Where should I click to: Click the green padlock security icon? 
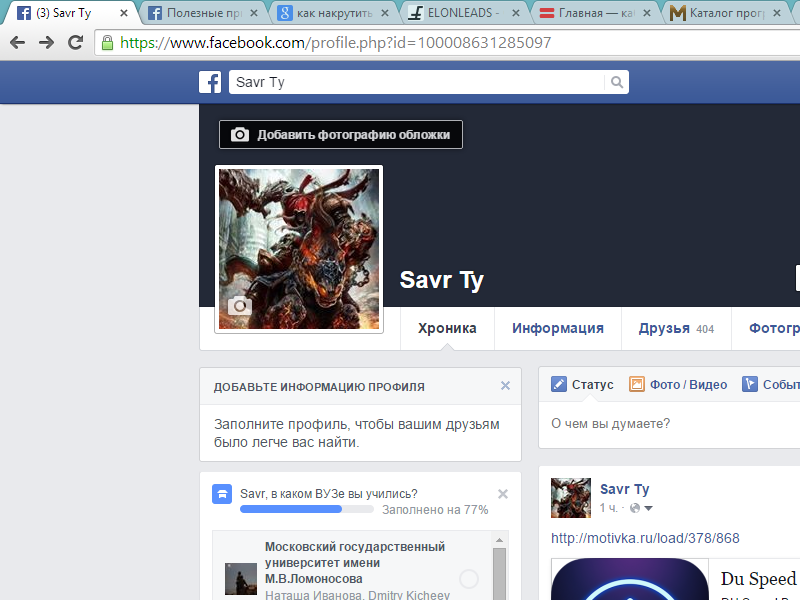pos(107,43)
